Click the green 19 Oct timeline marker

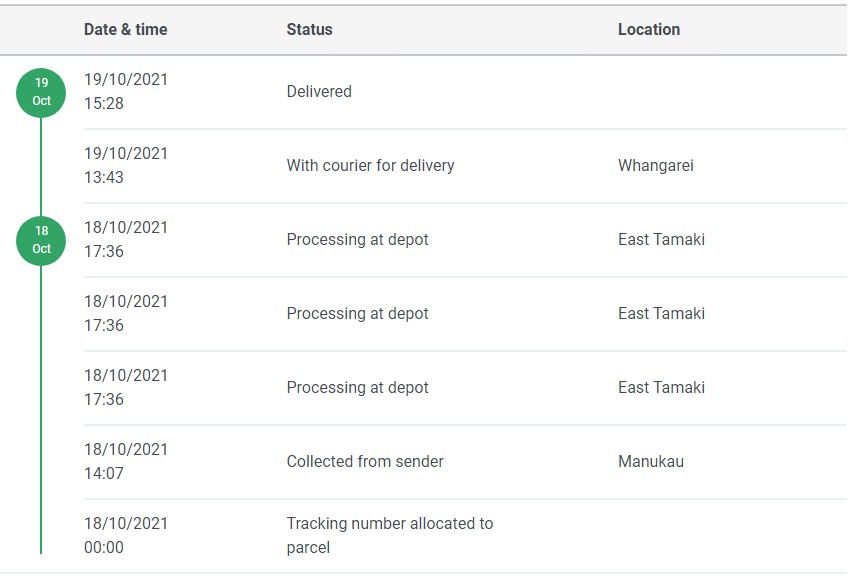[41, 92]
